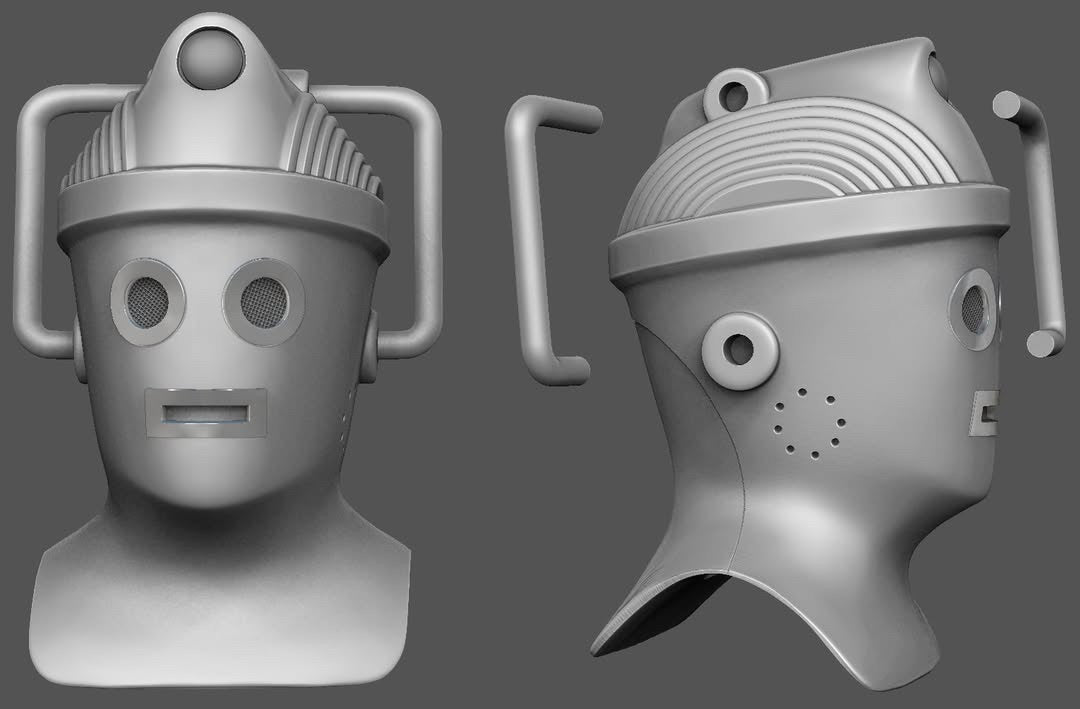Click the front-view helmet's rectangular mouth slot
This screenshot has height=709, width=1080.
[x=206, y=413]
